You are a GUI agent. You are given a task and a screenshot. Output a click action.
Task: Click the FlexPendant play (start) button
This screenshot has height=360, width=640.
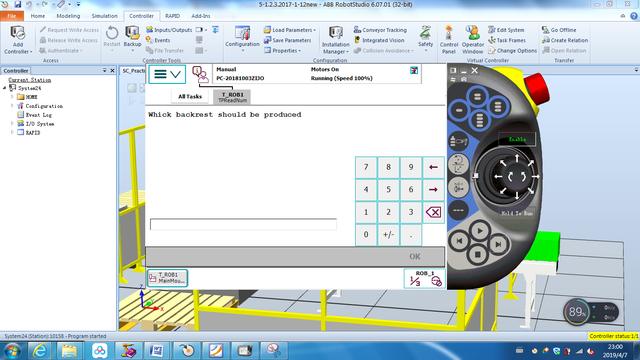pos(480,231)
